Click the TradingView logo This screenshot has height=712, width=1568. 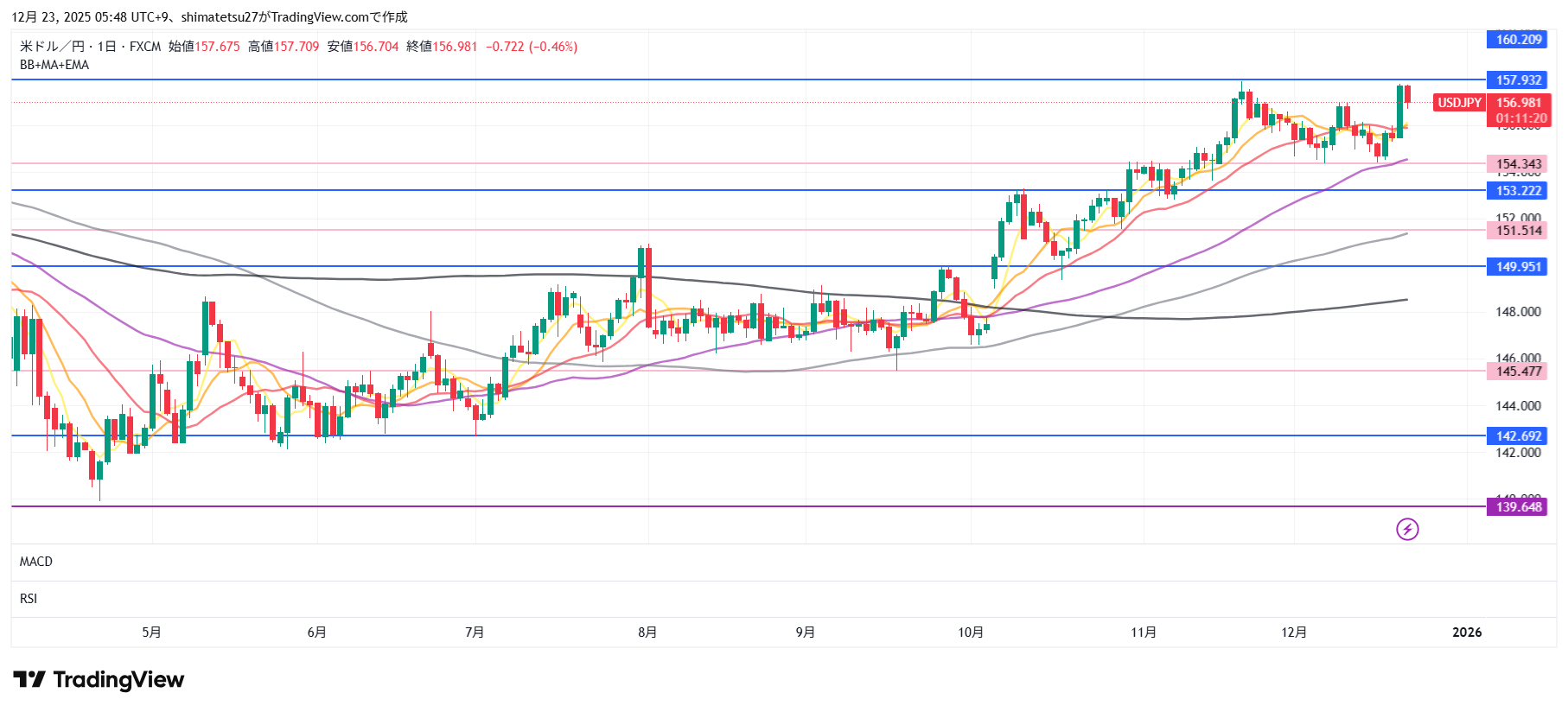99,680
